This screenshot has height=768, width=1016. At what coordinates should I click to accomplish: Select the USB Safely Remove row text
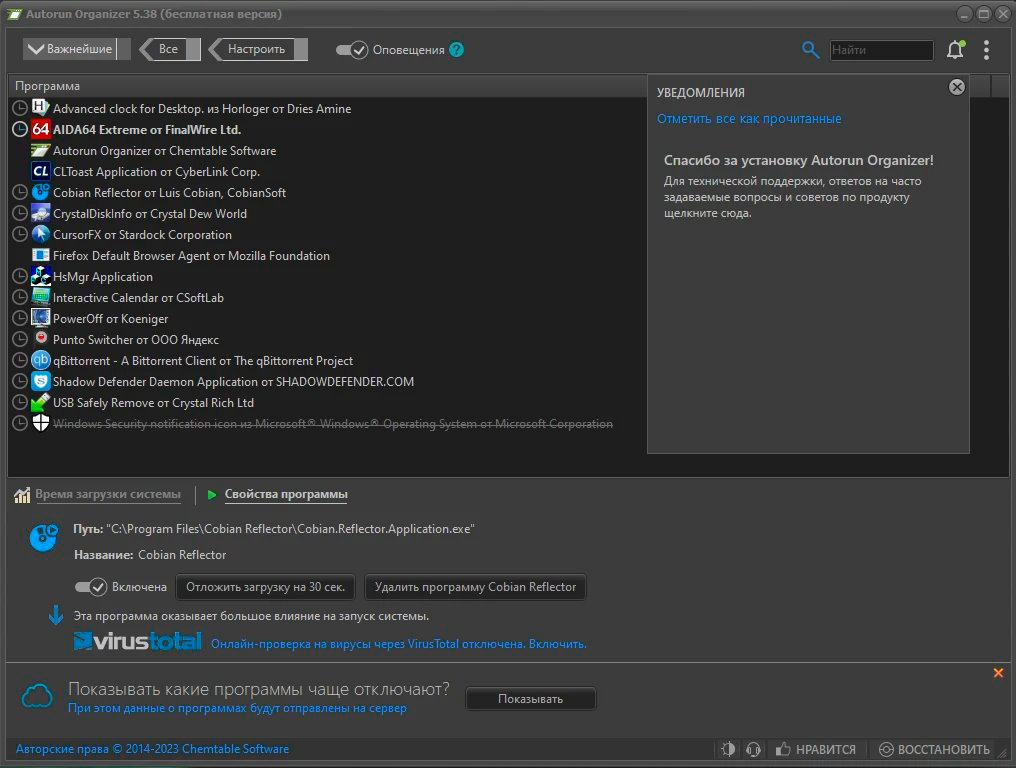153,402
